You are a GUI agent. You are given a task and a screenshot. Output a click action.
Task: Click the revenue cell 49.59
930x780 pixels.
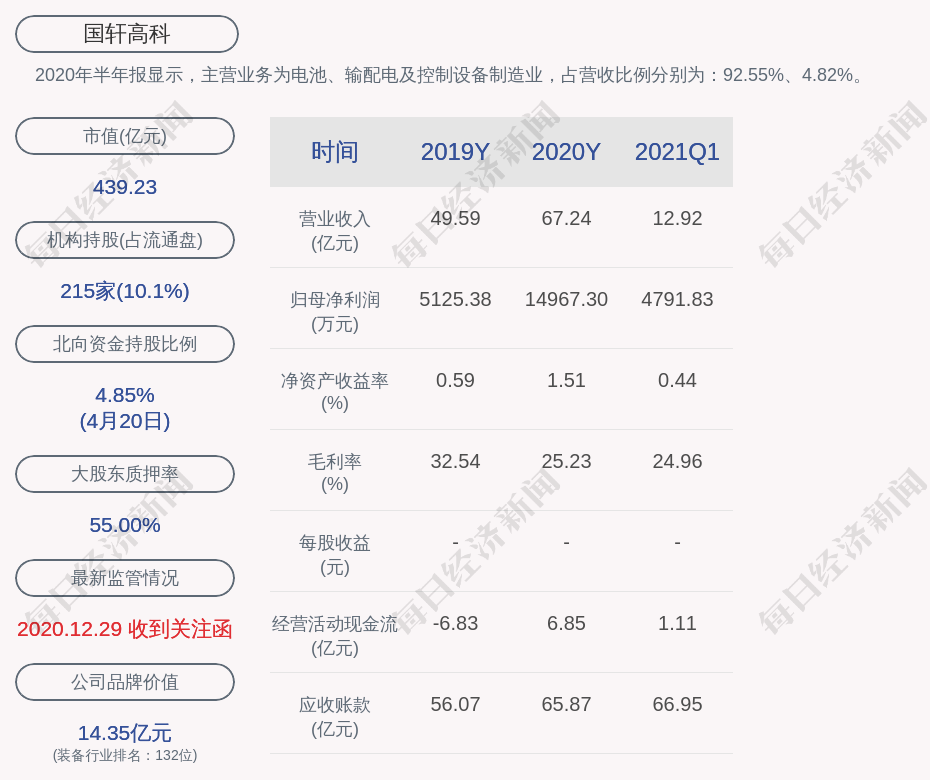tap(455, 218)
